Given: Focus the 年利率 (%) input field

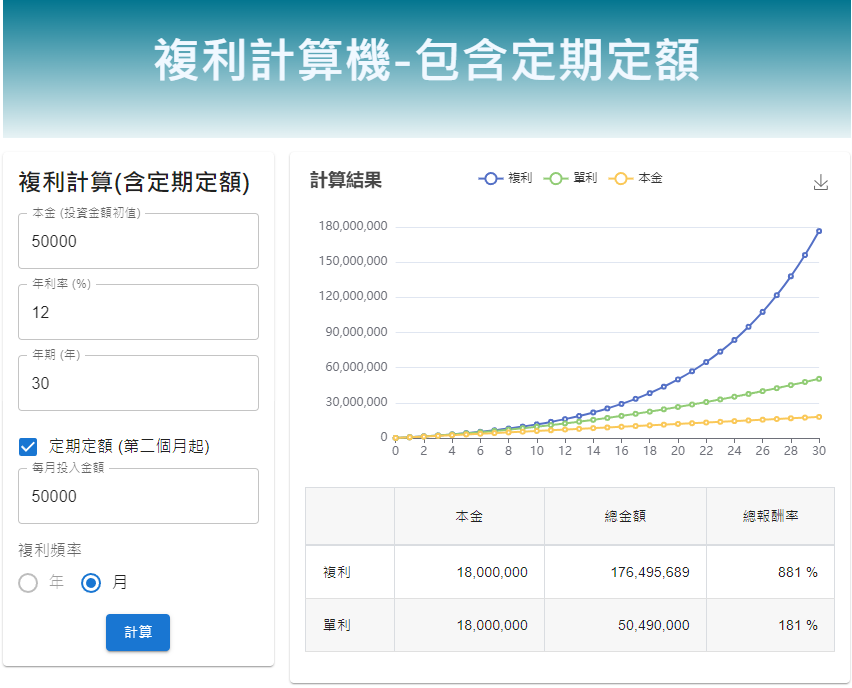Looking at the screenshot, I should pos(139,312).
